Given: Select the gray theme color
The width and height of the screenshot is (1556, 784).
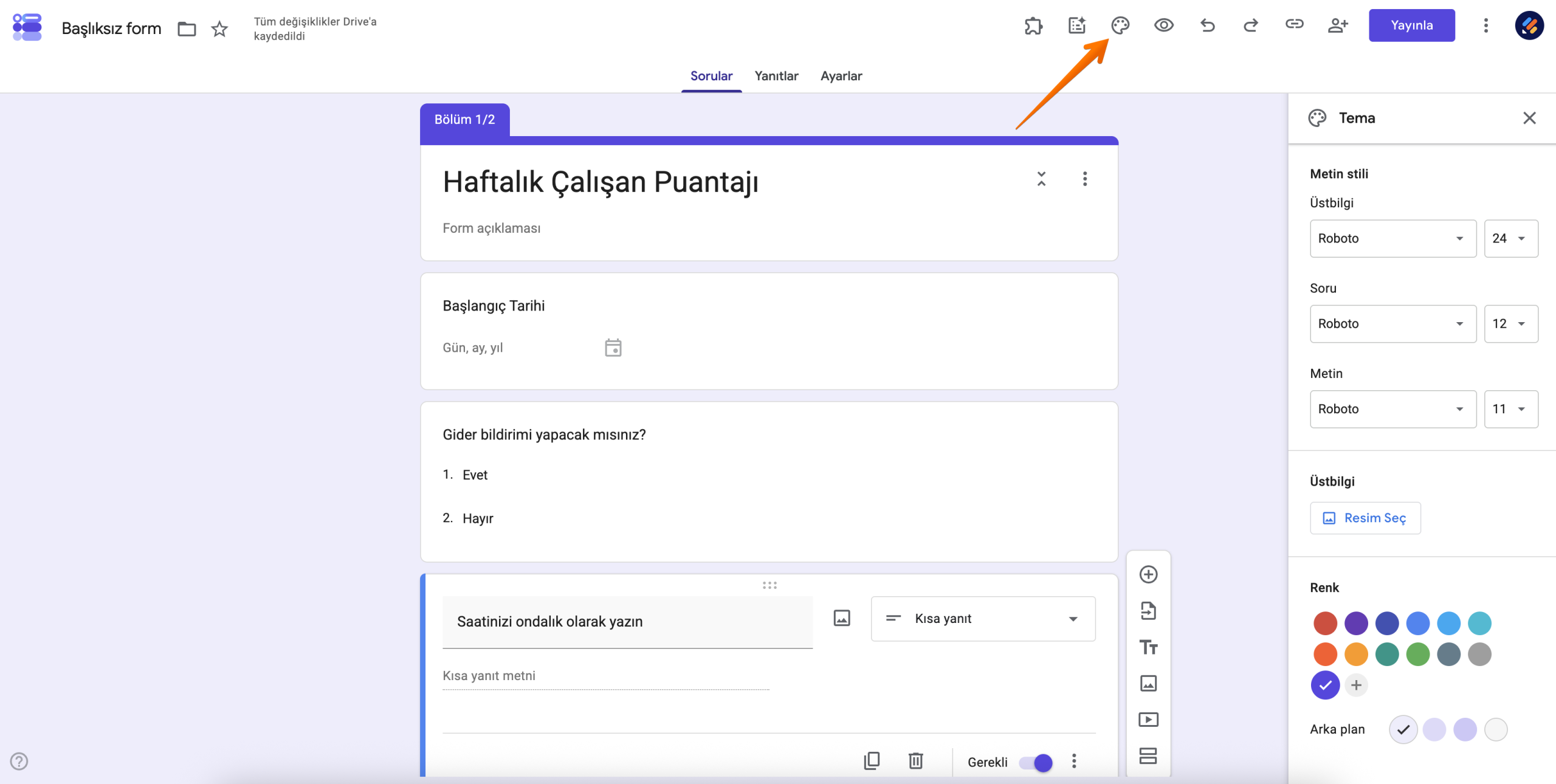Looking at the screenshot, I should [1479, 655].
